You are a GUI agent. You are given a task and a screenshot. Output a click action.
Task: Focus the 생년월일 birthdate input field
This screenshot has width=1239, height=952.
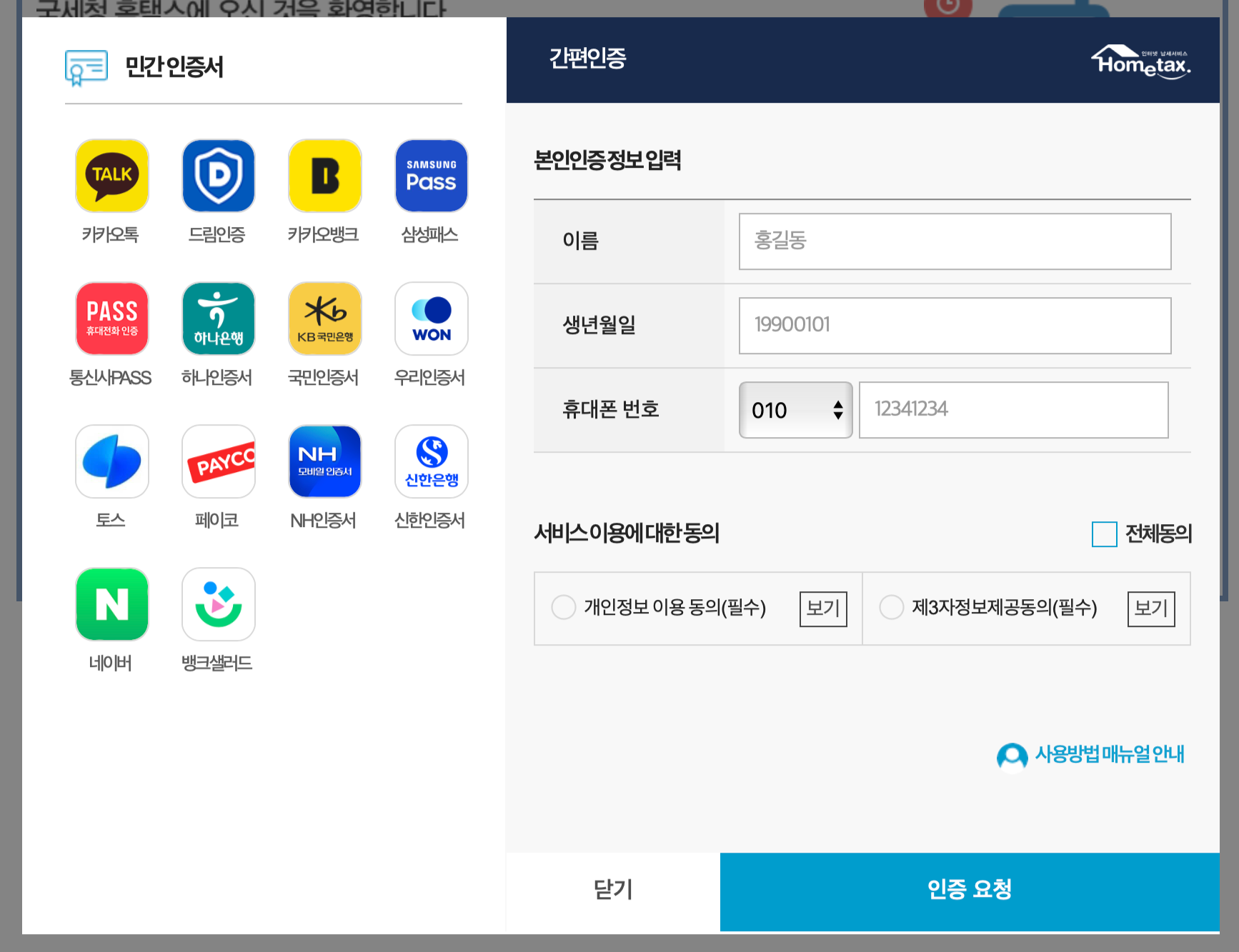[x=955, y=326]
